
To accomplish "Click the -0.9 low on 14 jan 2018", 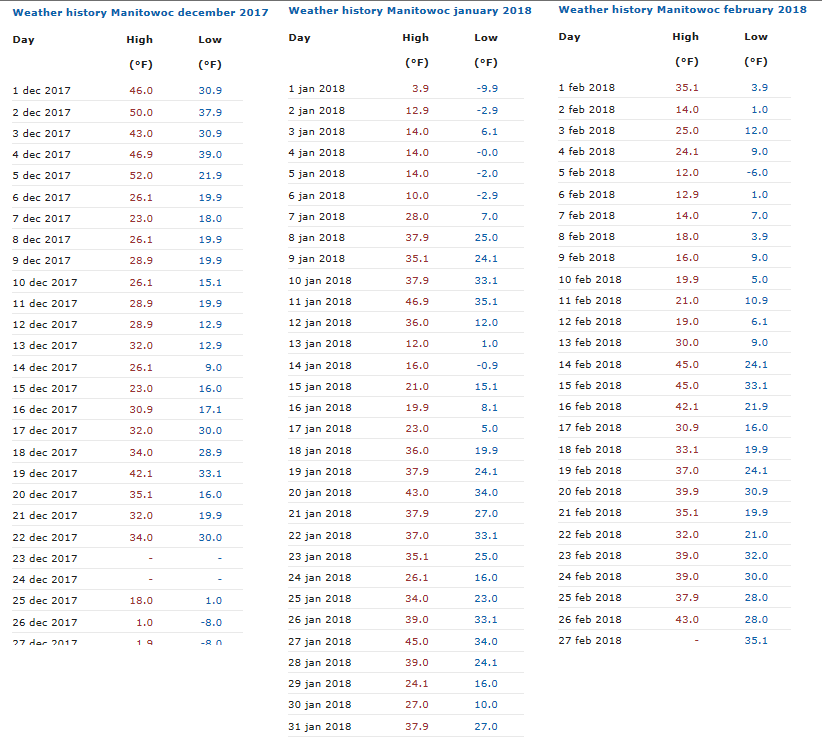I will [x=487, y=365].
